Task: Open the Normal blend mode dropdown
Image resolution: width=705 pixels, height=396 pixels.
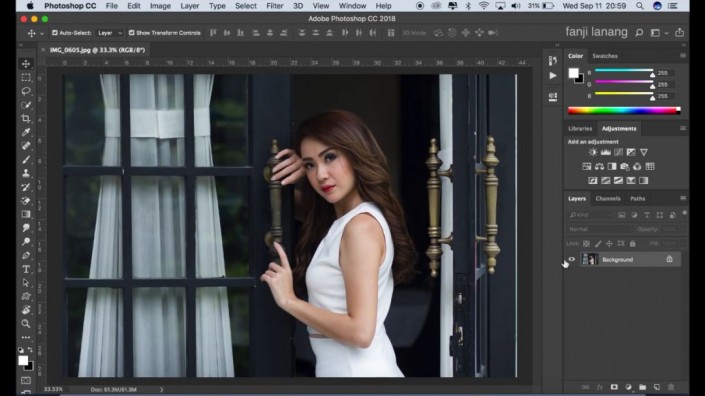Action: (x=600, y=229)
